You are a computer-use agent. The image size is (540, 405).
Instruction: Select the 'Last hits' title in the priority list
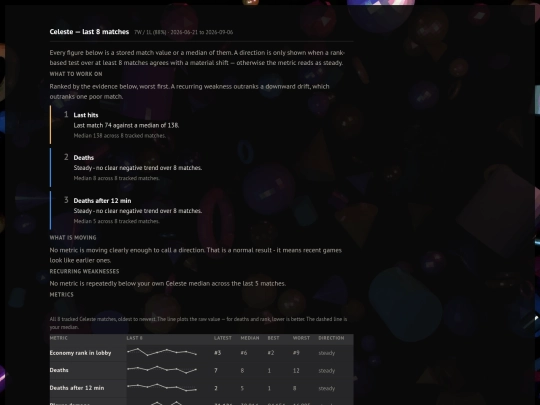(x=86, y=115)
